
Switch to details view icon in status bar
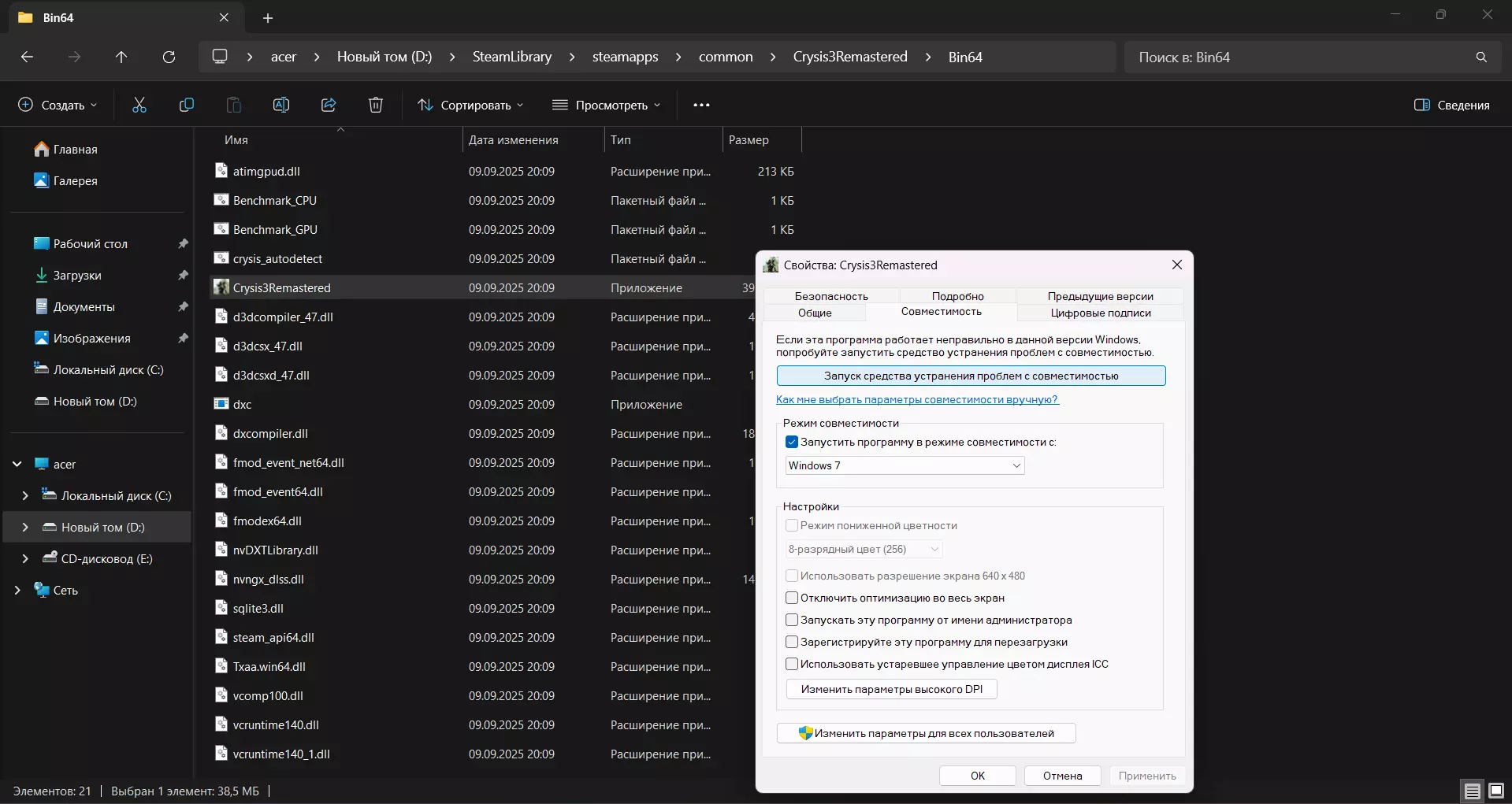[1472, 791]
